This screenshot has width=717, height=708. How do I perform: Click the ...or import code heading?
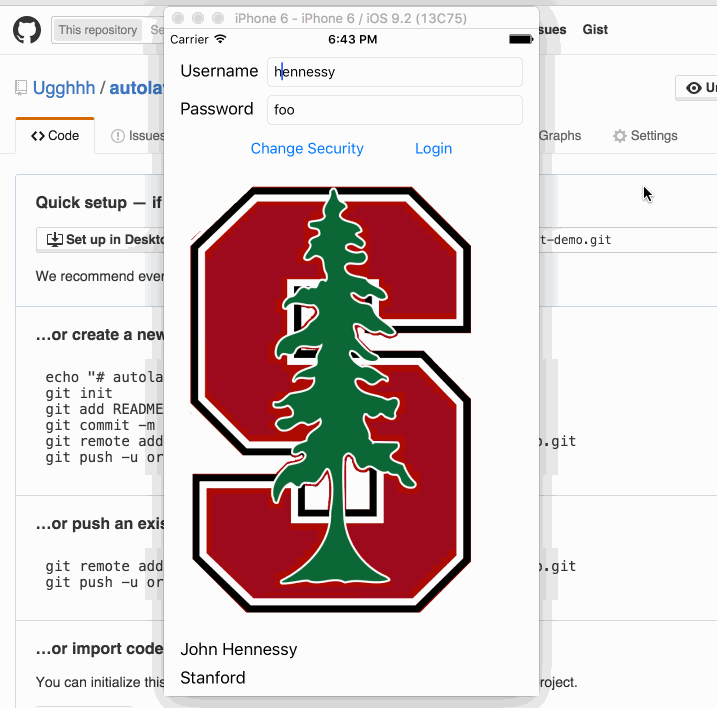click(x=99, y=649)
